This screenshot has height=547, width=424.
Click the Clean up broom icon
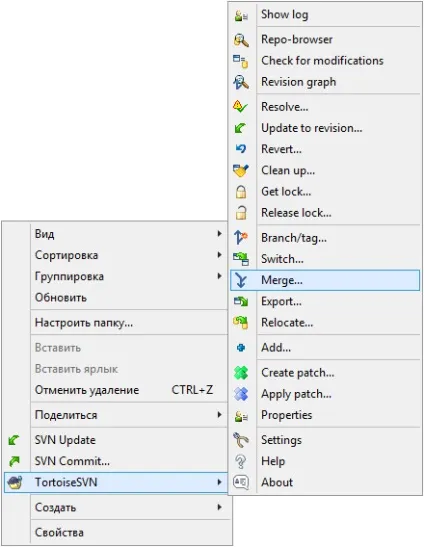[241, 171]
